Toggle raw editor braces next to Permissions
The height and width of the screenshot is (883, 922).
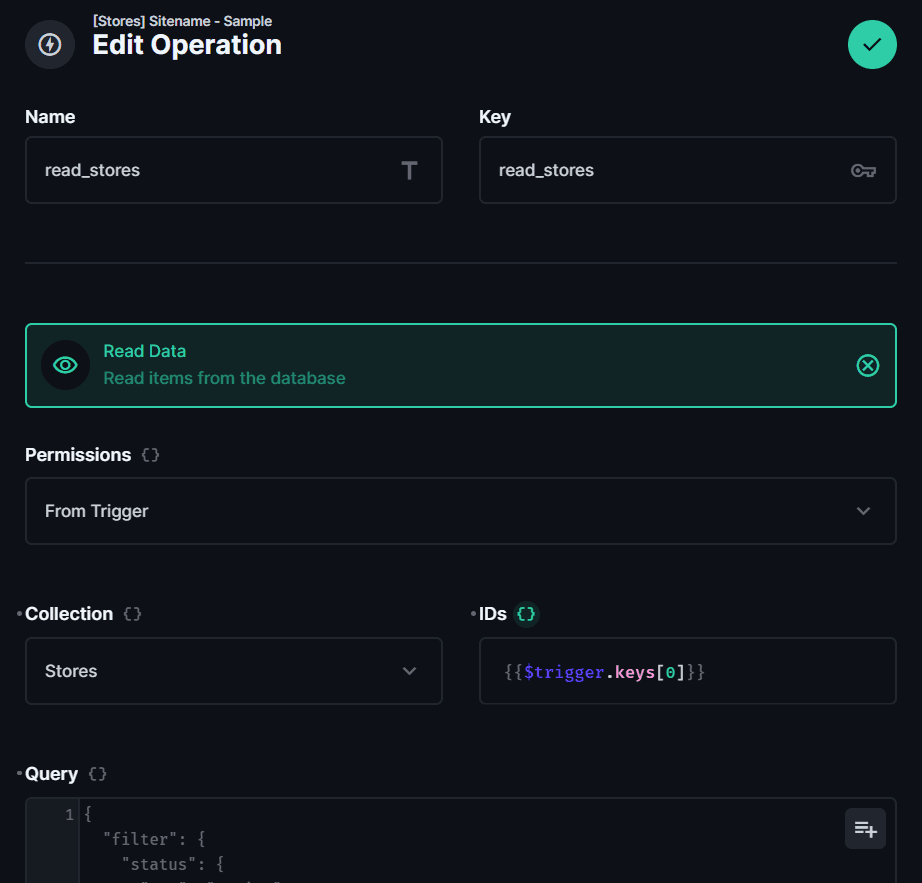(x=150, y=455)
